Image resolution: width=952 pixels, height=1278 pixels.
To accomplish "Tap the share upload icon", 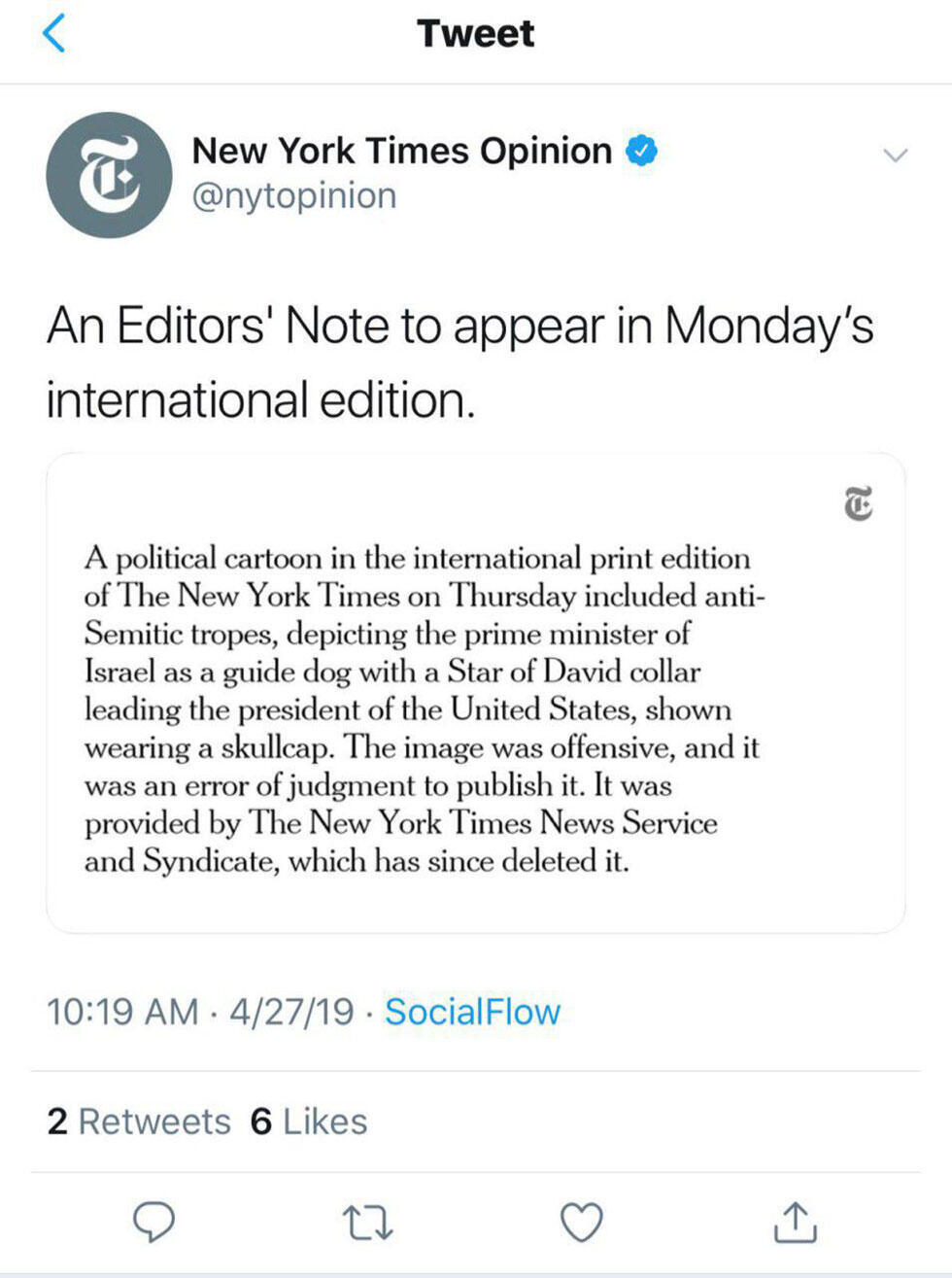I will tap(796, 1222).
